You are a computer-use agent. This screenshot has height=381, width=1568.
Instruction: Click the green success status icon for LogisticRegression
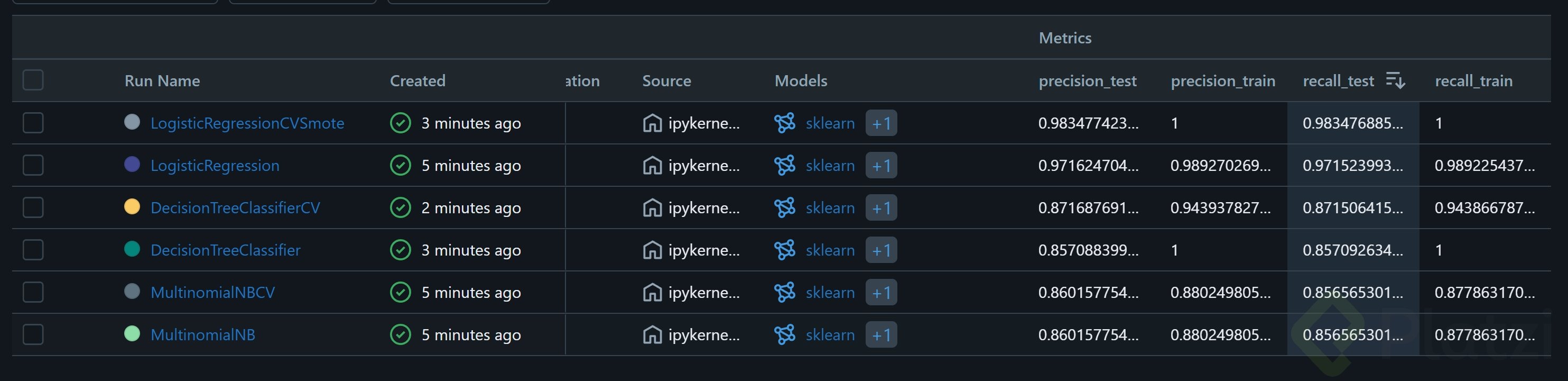pos(401,165)
